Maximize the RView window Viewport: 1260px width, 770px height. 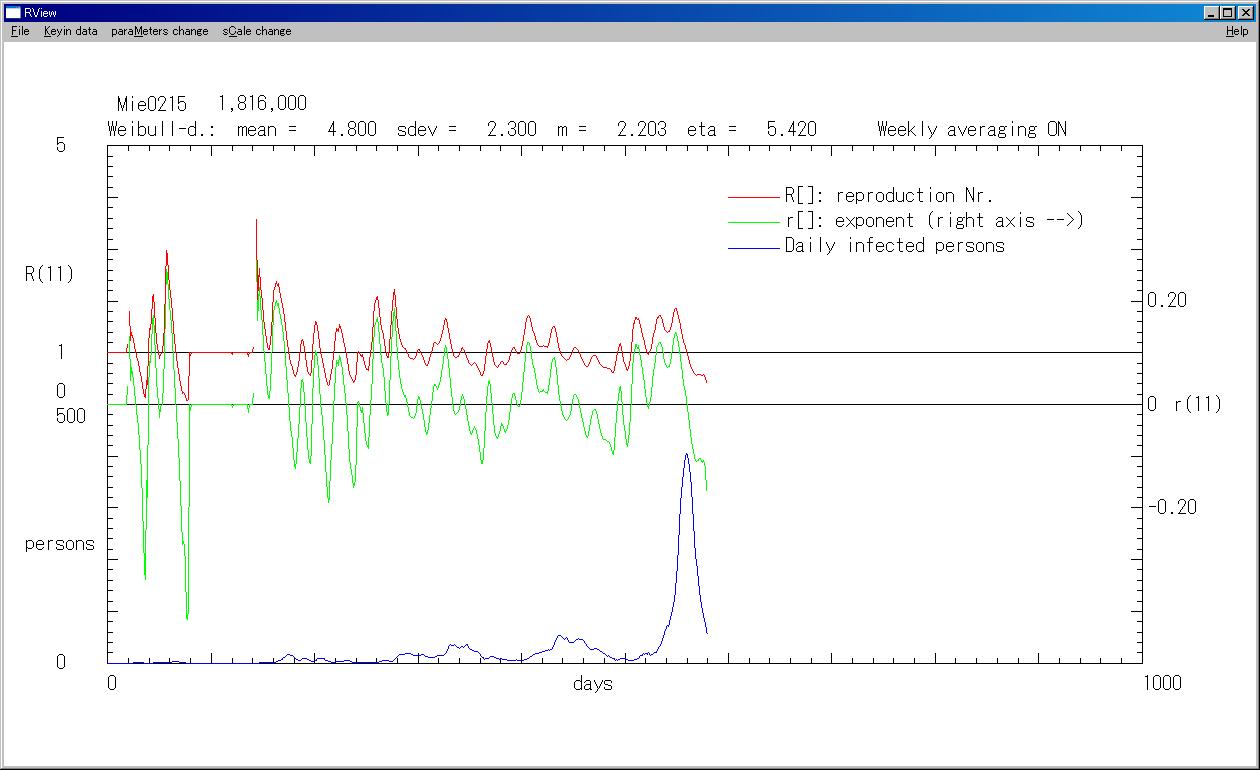pyautogui.click(x=1228, y=12)
